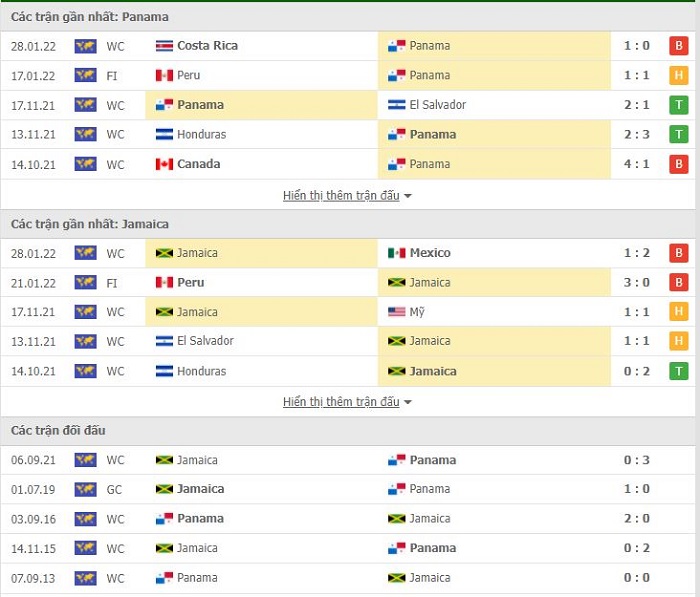
Task: Click the Mexico flag next to Mexico
Action: pos(396,253)
